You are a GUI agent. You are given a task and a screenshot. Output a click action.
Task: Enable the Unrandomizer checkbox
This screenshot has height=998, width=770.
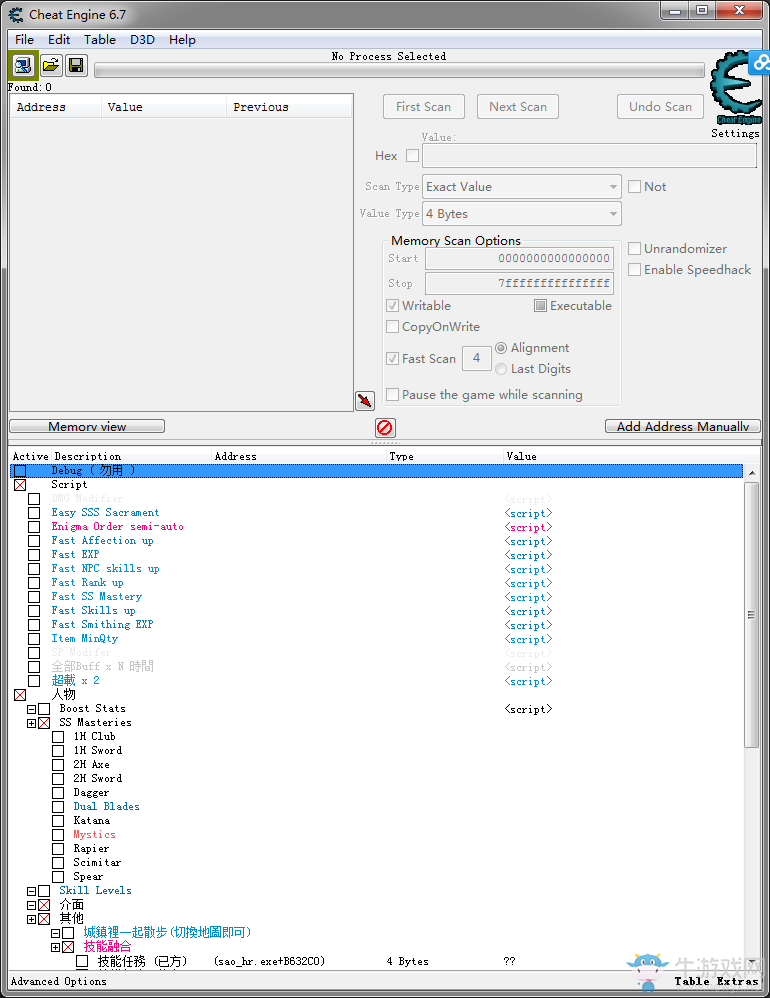point(634,248)
